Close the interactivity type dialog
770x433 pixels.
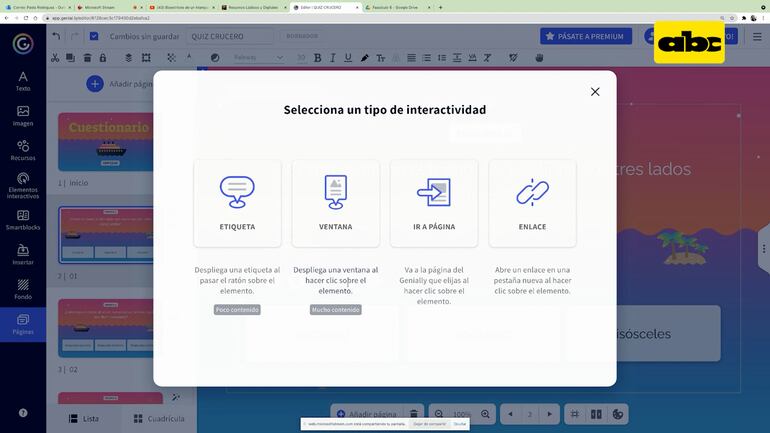click(595, 91)
